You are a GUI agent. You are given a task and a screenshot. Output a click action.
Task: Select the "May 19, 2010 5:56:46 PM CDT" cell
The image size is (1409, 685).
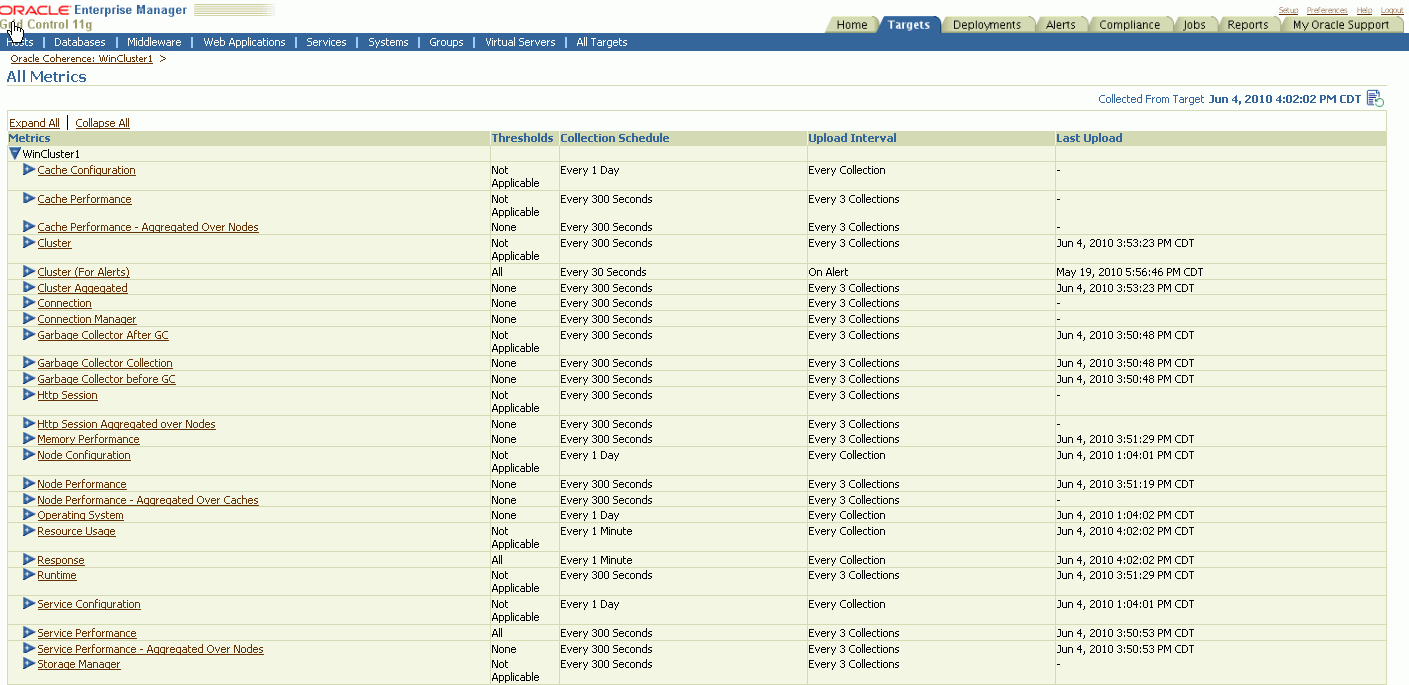(x=1129, y=272)
